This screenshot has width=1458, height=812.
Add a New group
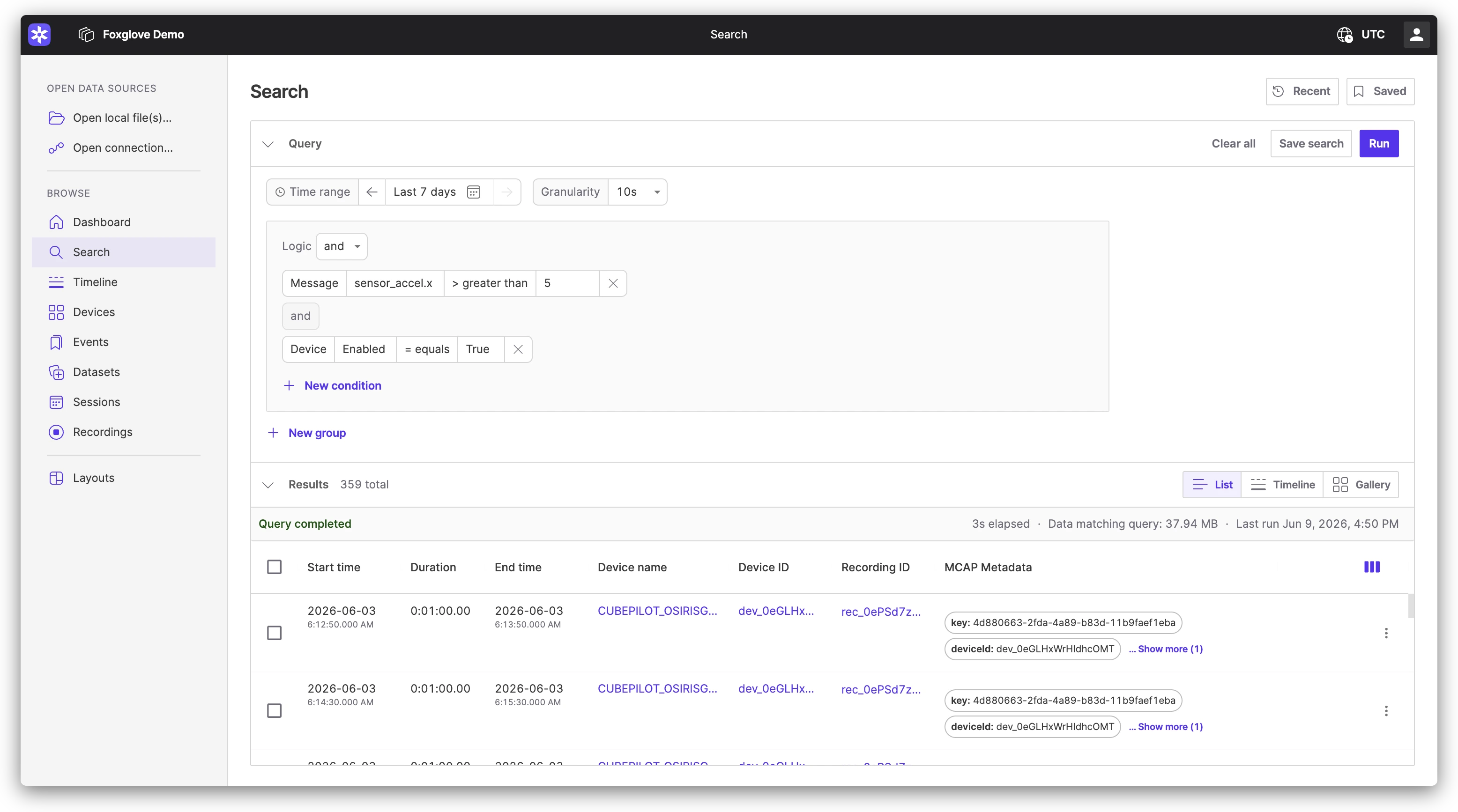click(x=306, y=433)
